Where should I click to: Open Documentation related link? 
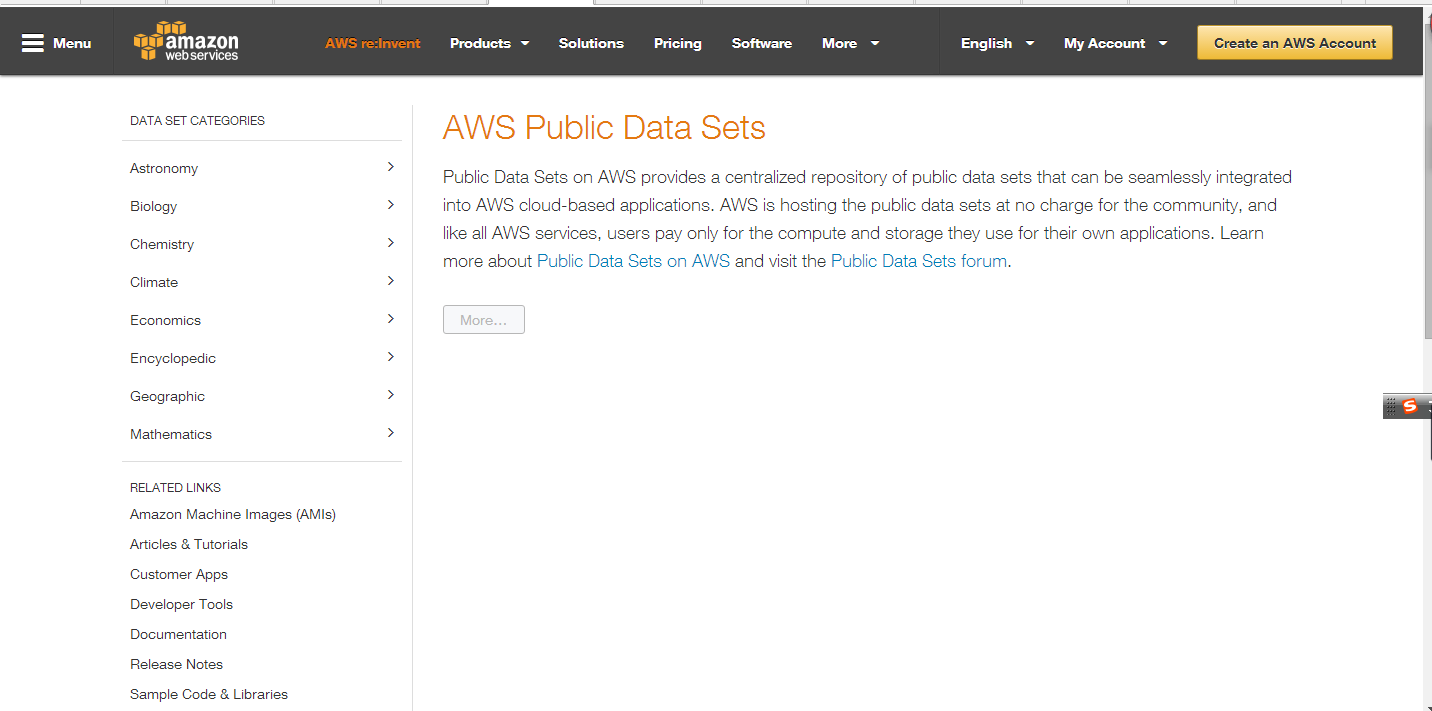point(178,634)
